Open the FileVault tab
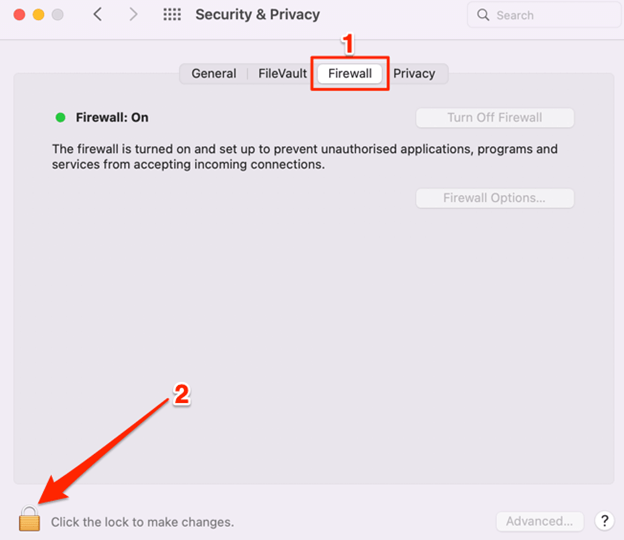Image resolution: width=624 pixels, height=540 pixels. point(282,73)
